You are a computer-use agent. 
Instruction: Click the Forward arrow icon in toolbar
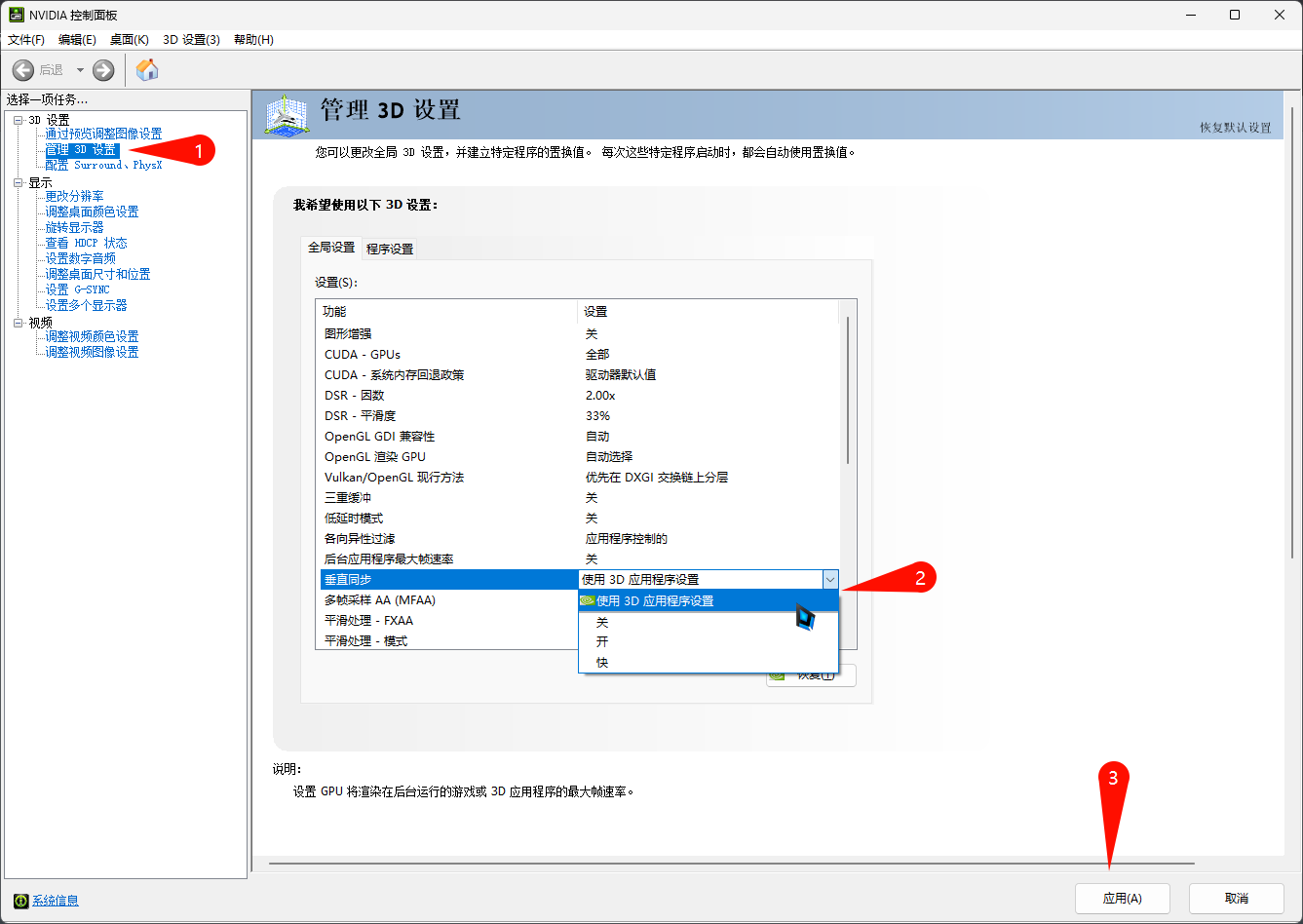pyautogui.click(x=103, y=70)
